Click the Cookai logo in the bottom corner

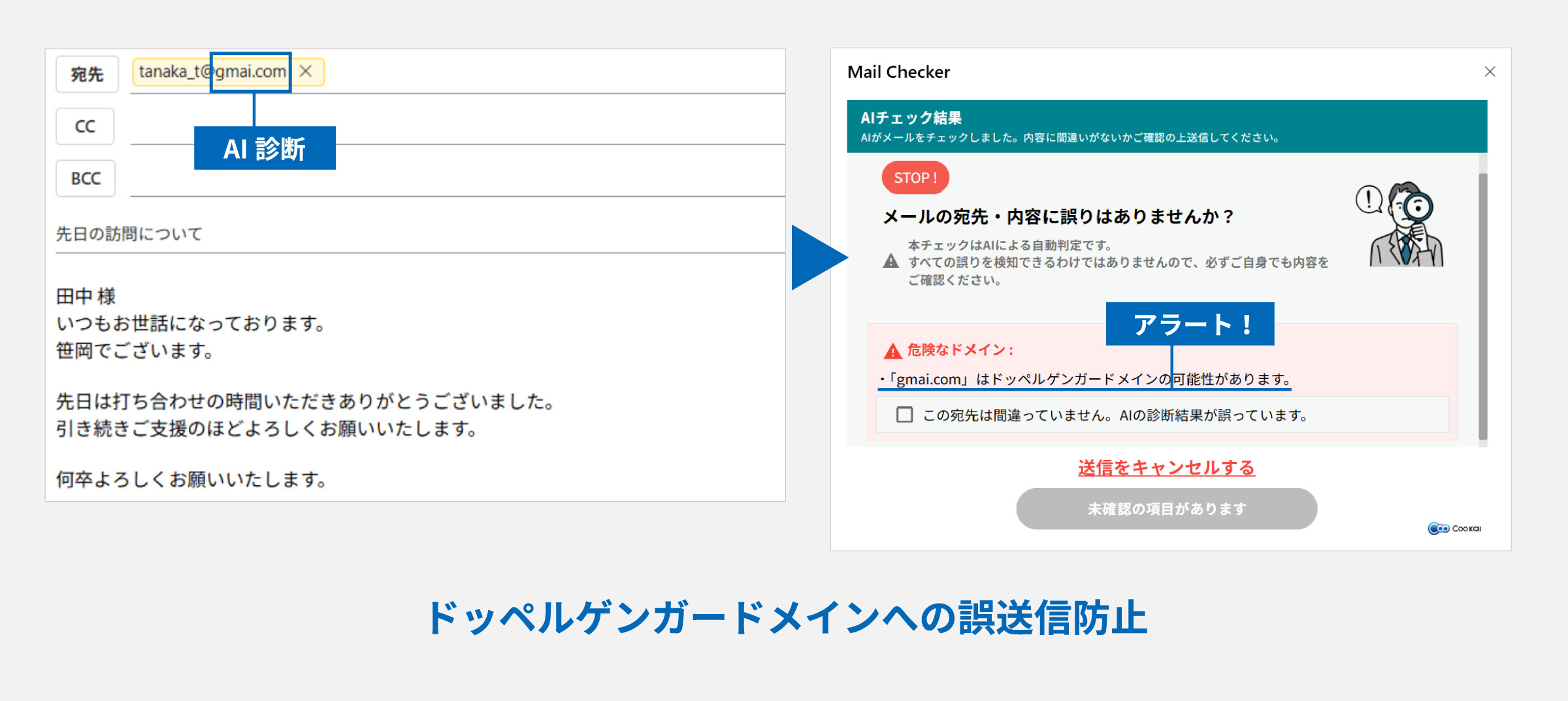coord(1454,529)
